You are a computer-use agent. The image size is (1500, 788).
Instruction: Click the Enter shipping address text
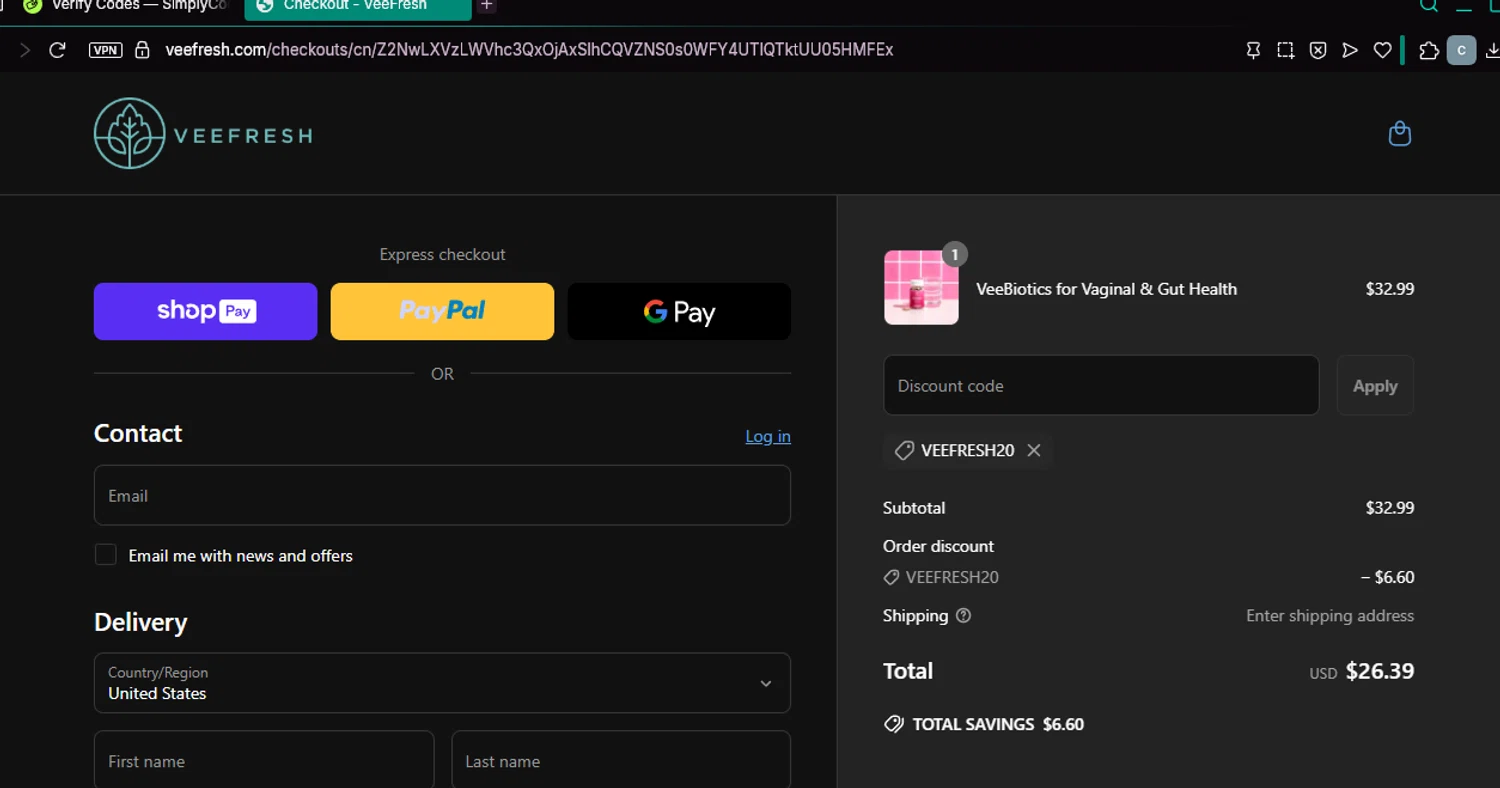point(1330,616)
